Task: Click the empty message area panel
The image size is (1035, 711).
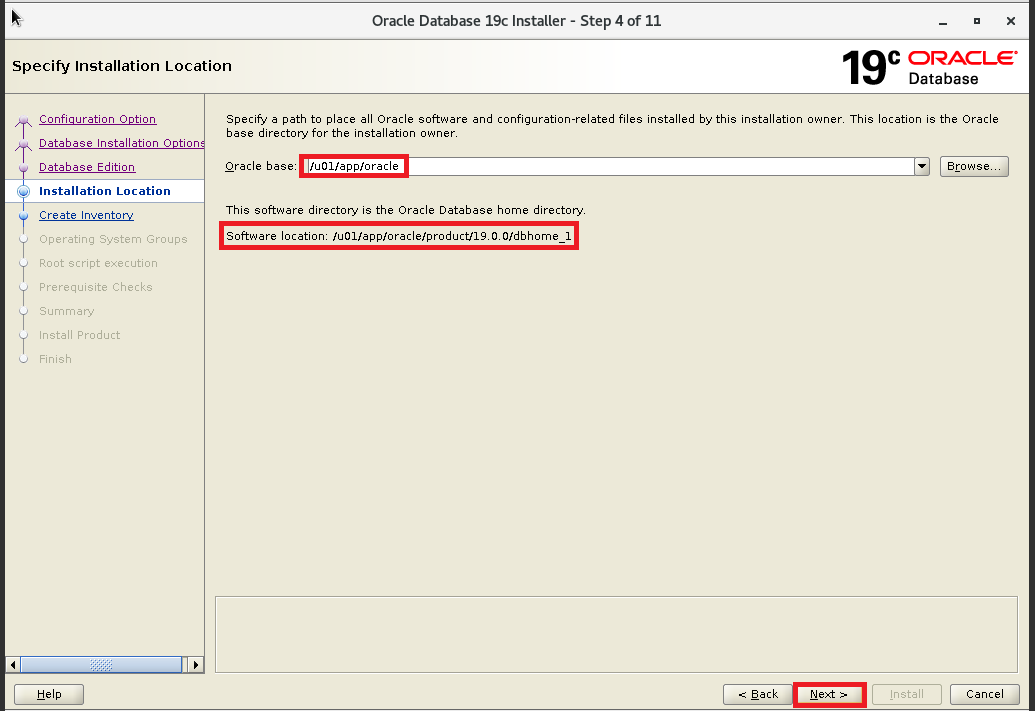Action: tap(616, 634)
